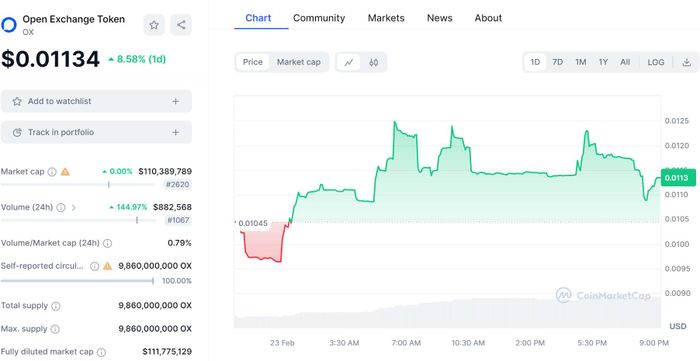Expand Volume (24h) chevron arrow
This screenshot has height=361, width=700.
pyautogui.click(x=74, y=207)
